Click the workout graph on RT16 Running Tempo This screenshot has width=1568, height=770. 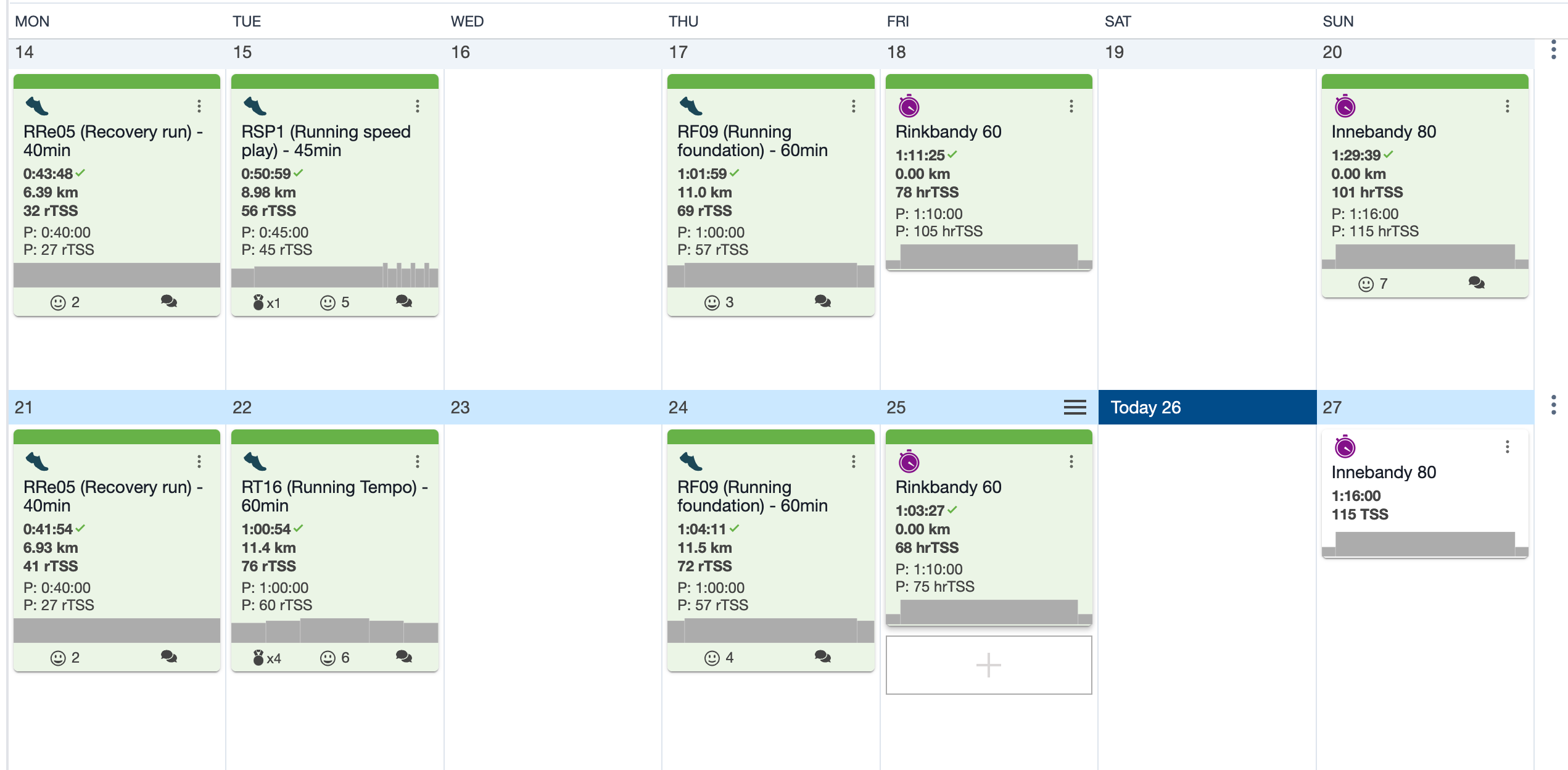point(335,631)
